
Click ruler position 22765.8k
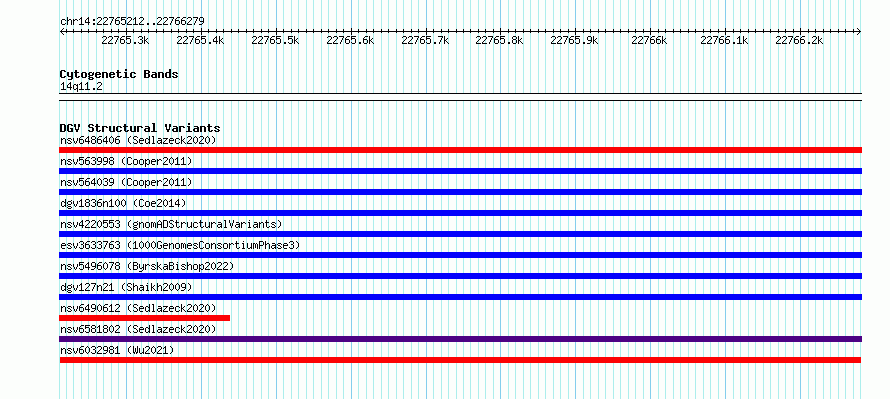(x=499, y=40)
